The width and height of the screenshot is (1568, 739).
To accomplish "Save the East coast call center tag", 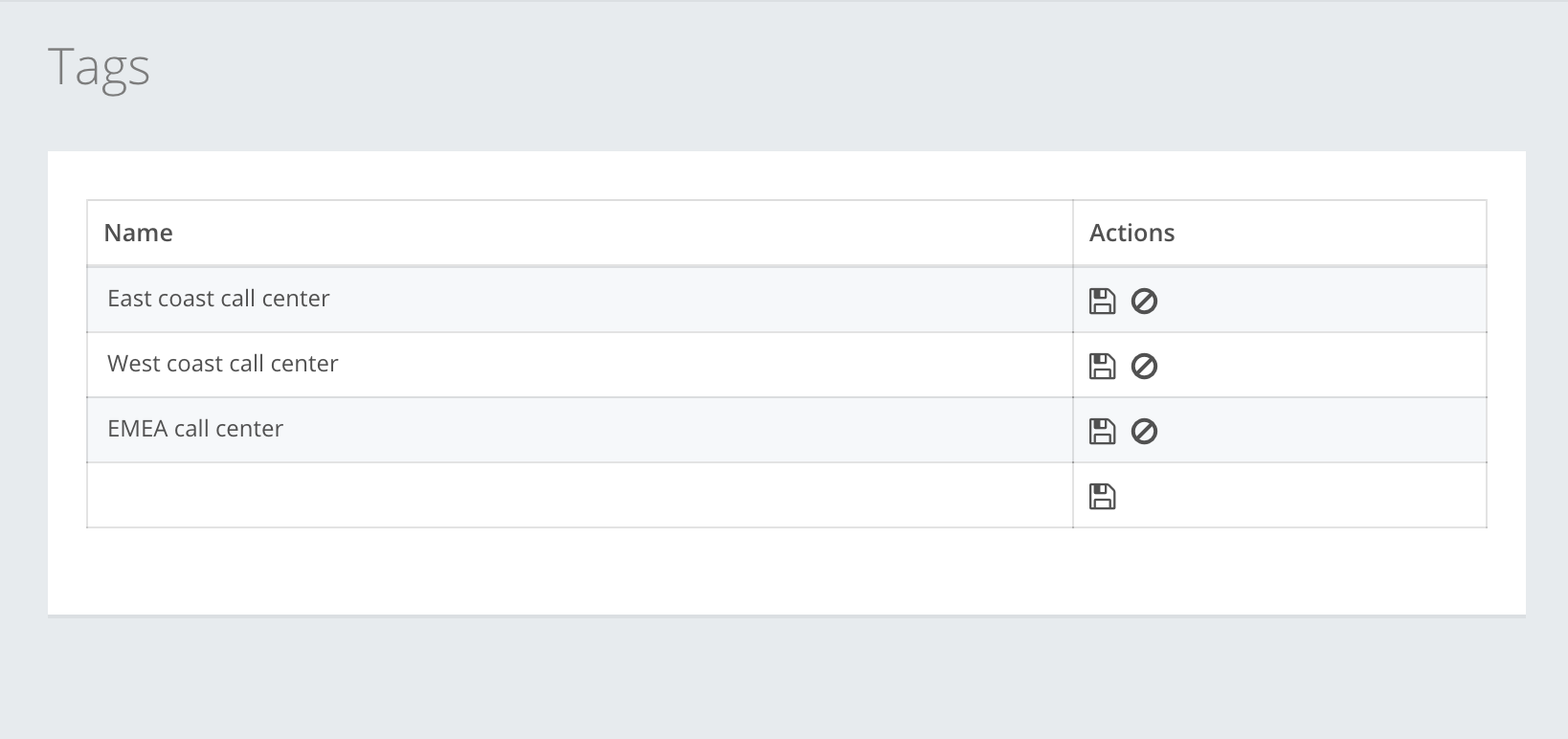I will click(x=1102, y=302).
